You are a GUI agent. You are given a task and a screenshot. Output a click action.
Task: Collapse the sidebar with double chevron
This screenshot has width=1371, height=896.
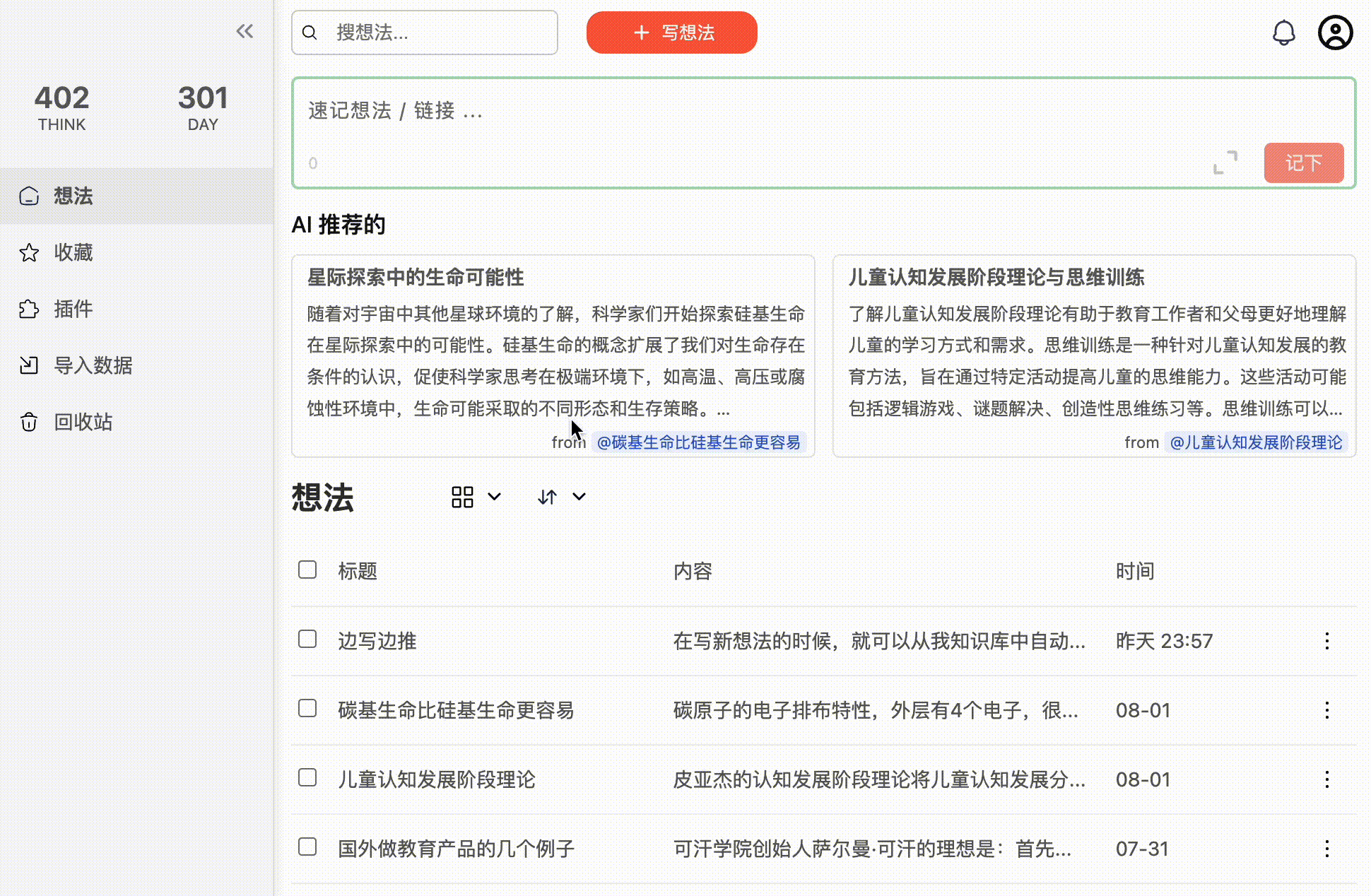[245, 31]
